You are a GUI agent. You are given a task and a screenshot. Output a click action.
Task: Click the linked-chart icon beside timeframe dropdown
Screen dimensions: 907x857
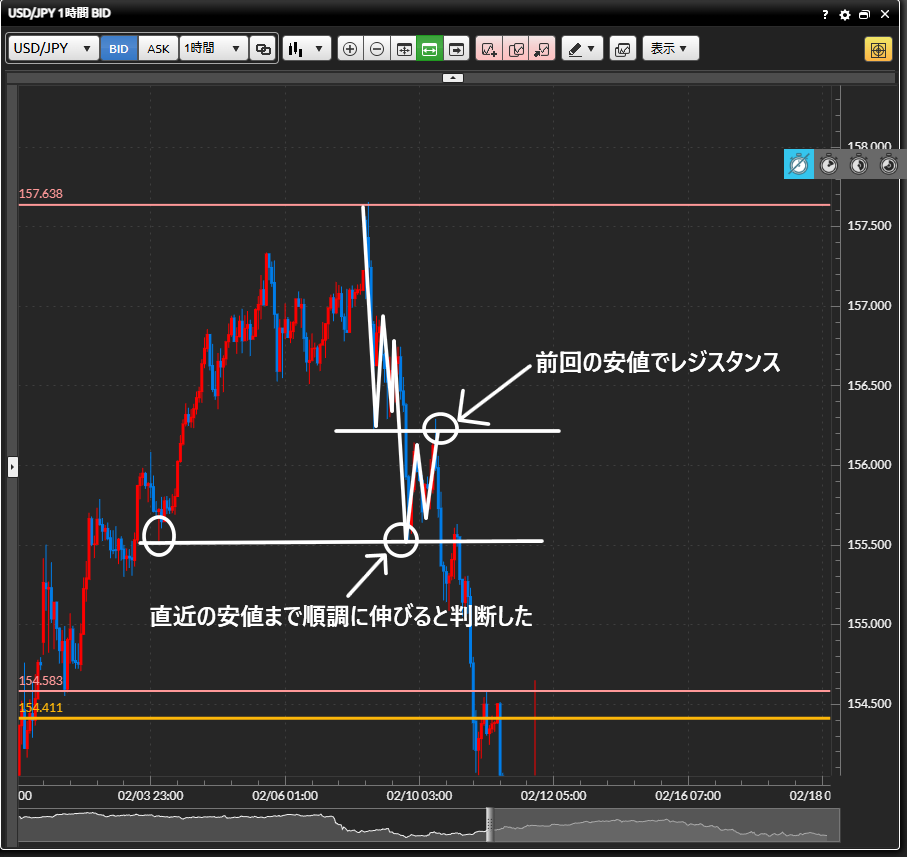point(263,49)
